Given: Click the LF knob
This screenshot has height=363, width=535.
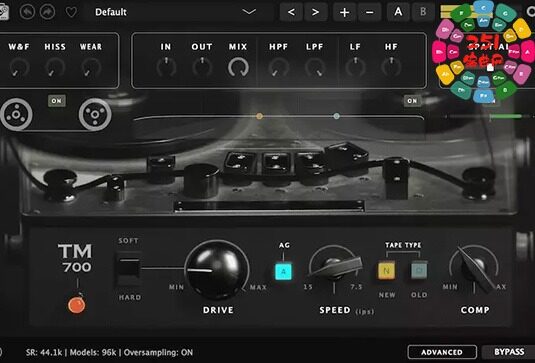Looking at the screenshot, I should pos(355,67).
